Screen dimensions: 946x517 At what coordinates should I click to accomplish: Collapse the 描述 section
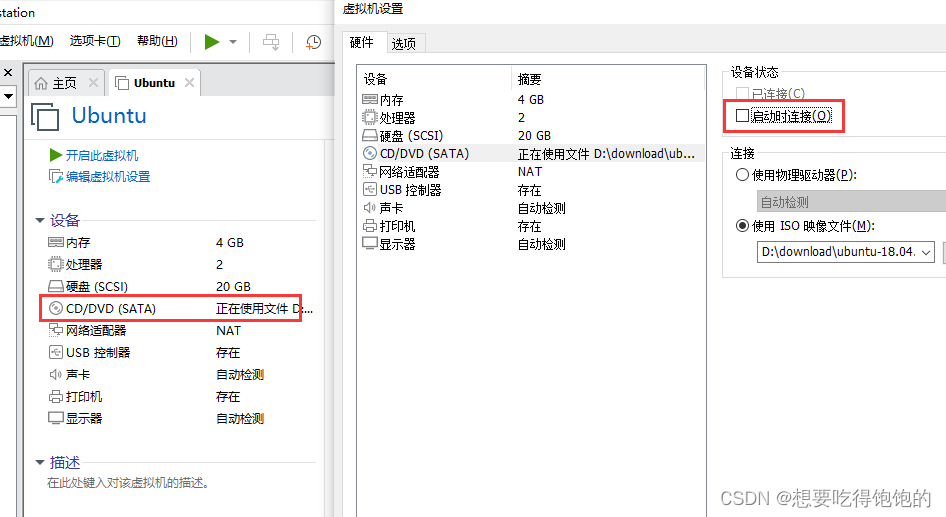tap(40, 463)
